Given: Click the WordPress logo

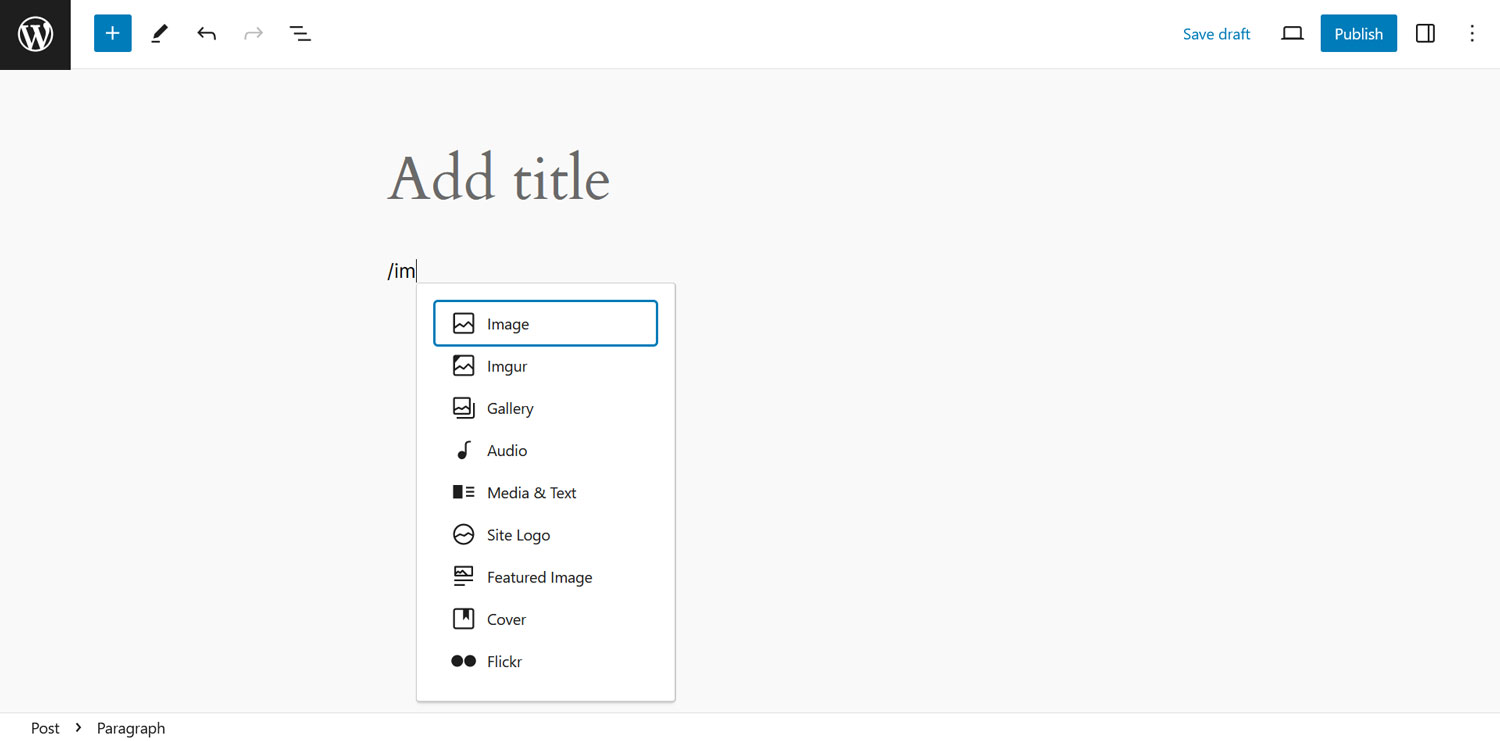Looking at the screenshot, I should pos(35,34).
